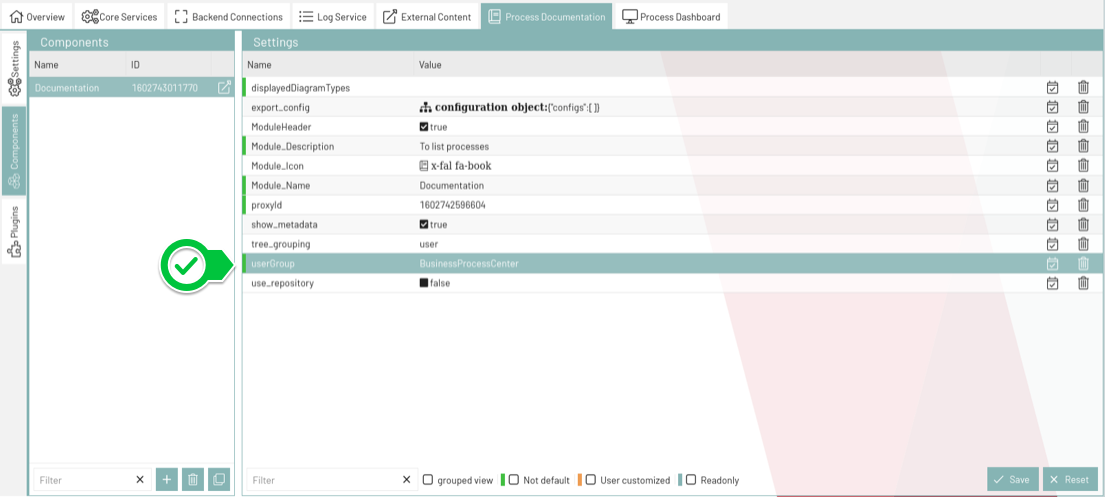1105x497 pixels.
Task: Delete Module_Name setting with trash icon
Action: tap(1083, 185)
